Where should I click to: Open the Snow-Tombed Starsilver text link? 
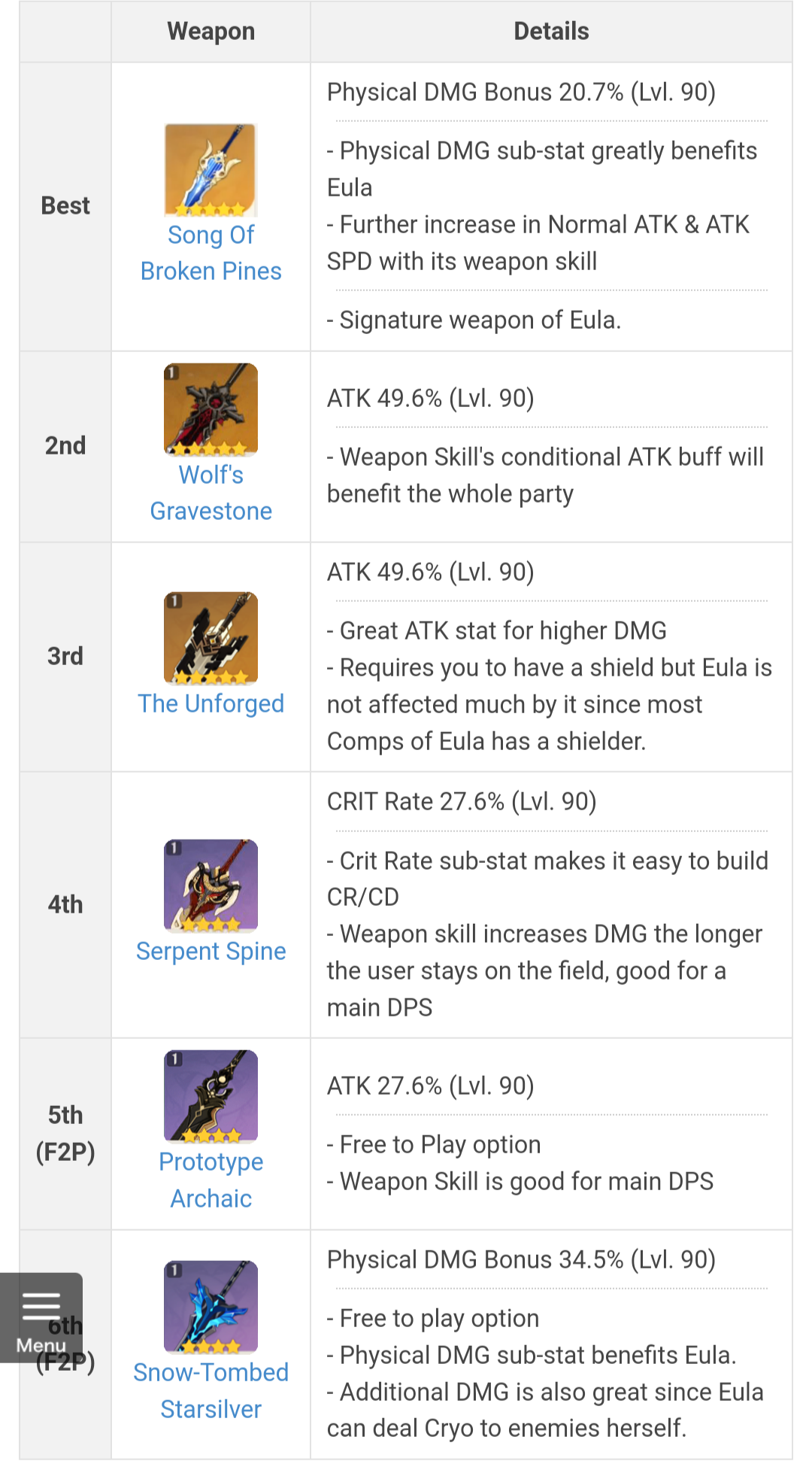(x=211, y=1390)
